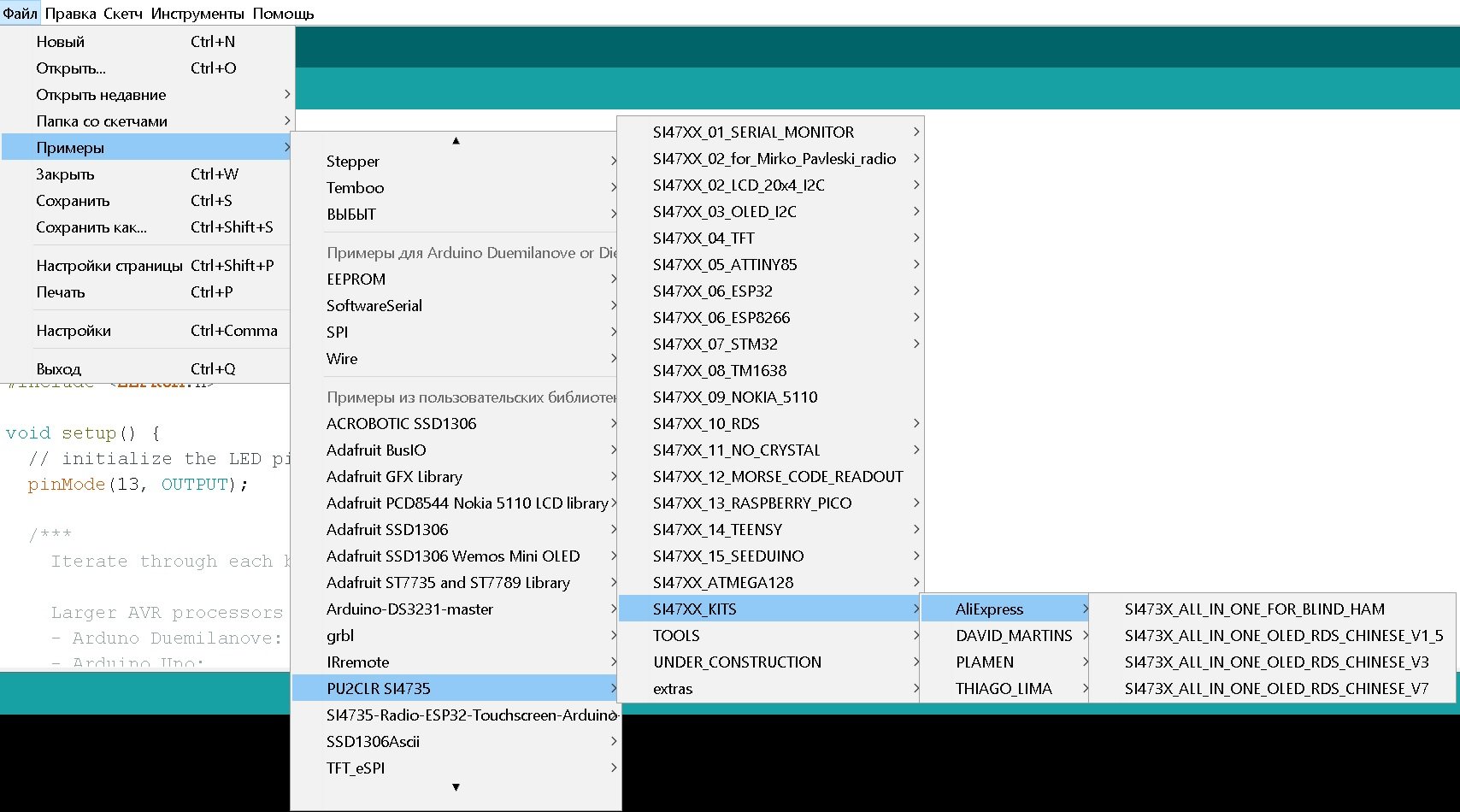Open grbl examples
This screenshot has height=812, width=1460.
coord(456,636)
